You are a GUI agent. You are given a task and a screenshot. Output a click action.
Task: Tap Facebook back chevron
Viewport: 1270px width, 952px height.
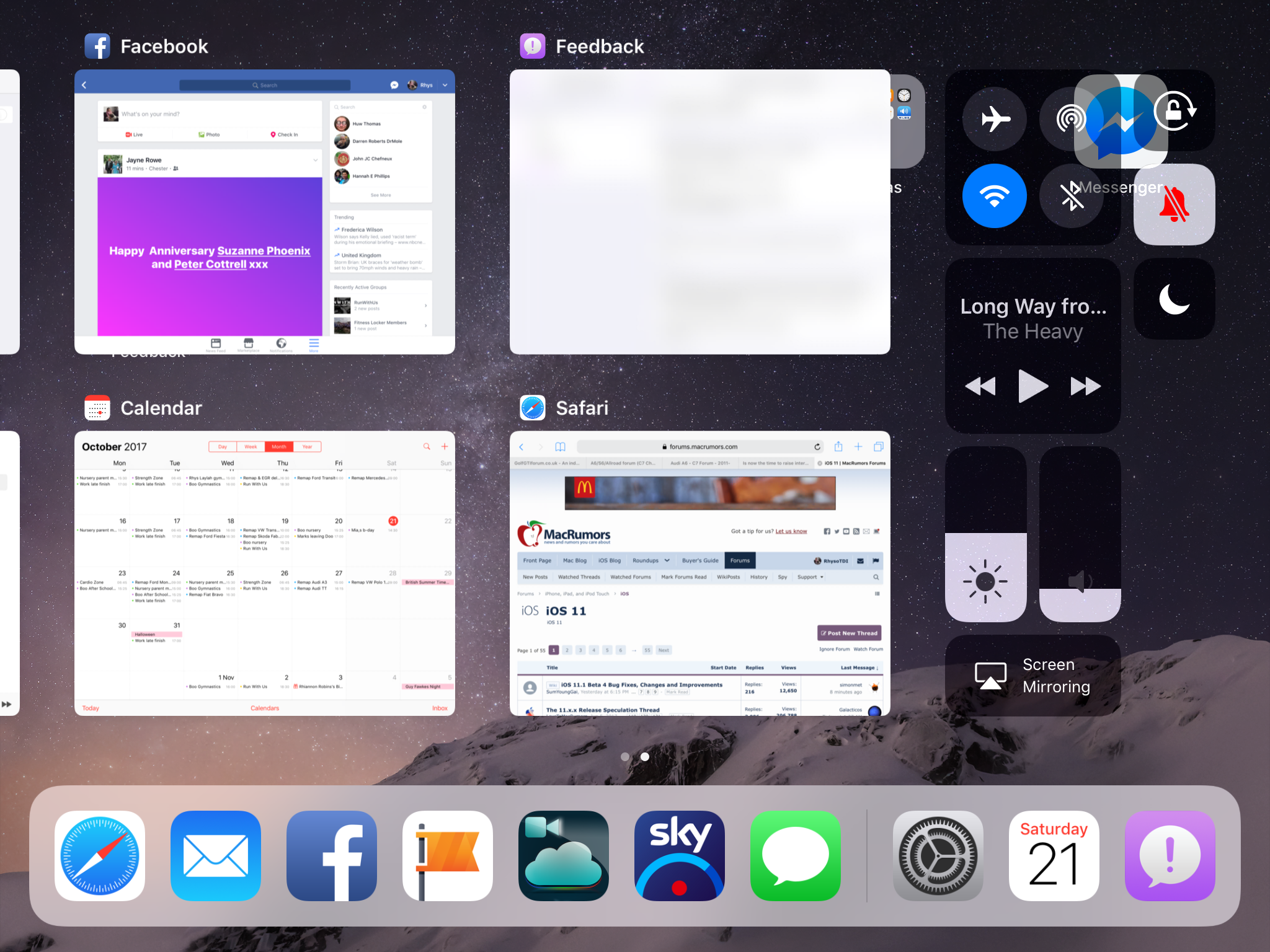(x=84, y=85)
